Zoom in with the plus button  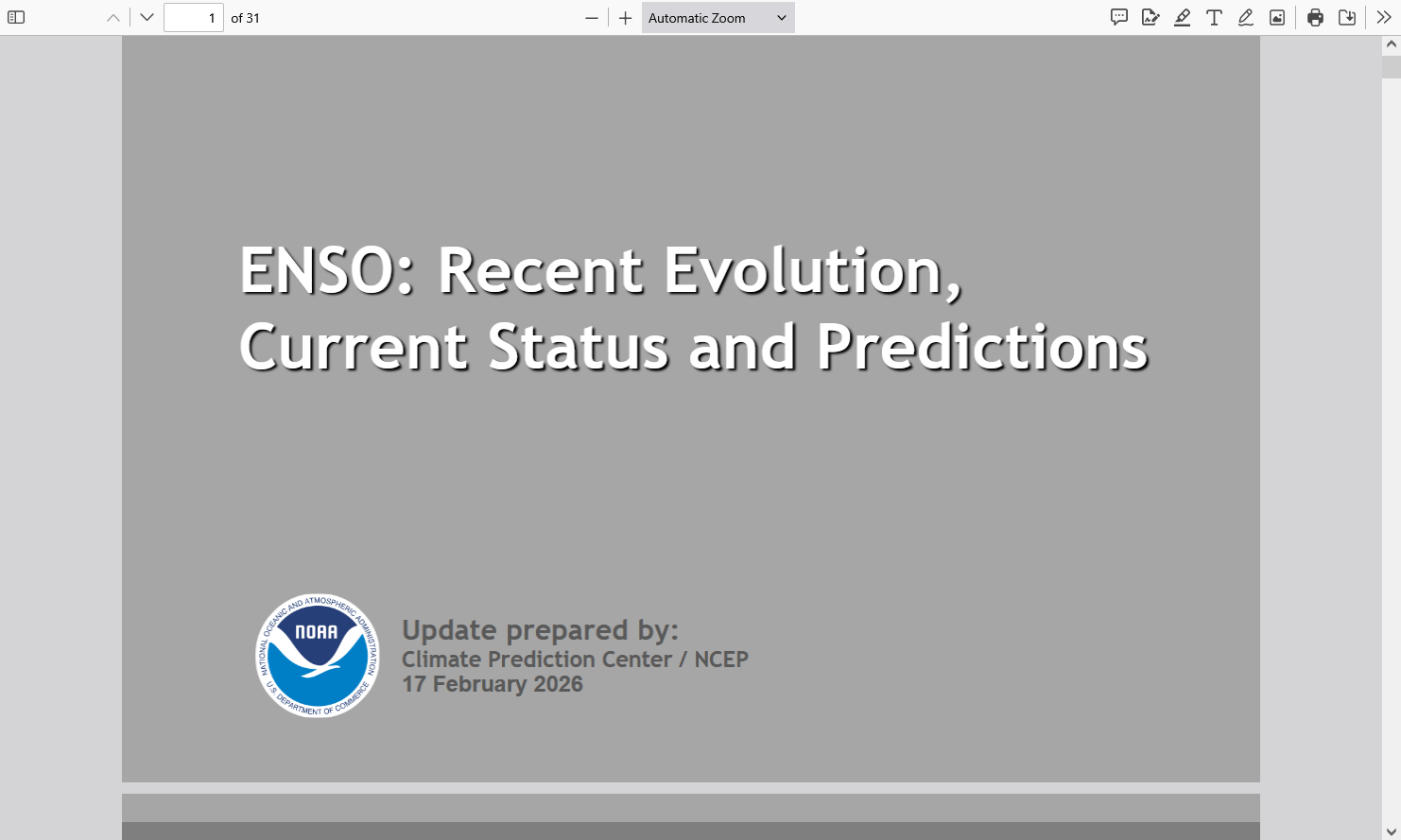625,17
